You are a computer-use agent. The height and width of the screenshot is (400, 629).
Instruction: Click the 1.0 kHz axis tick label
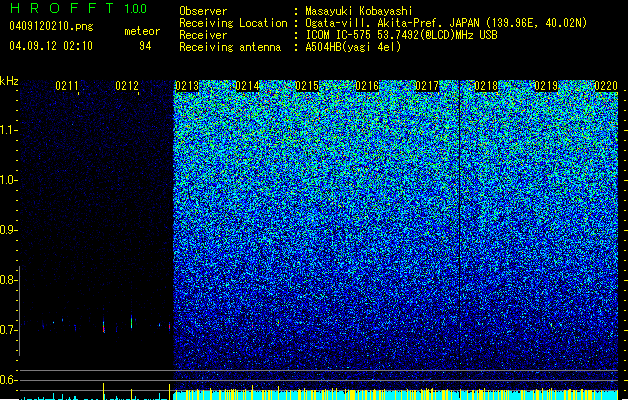(8, 180)
